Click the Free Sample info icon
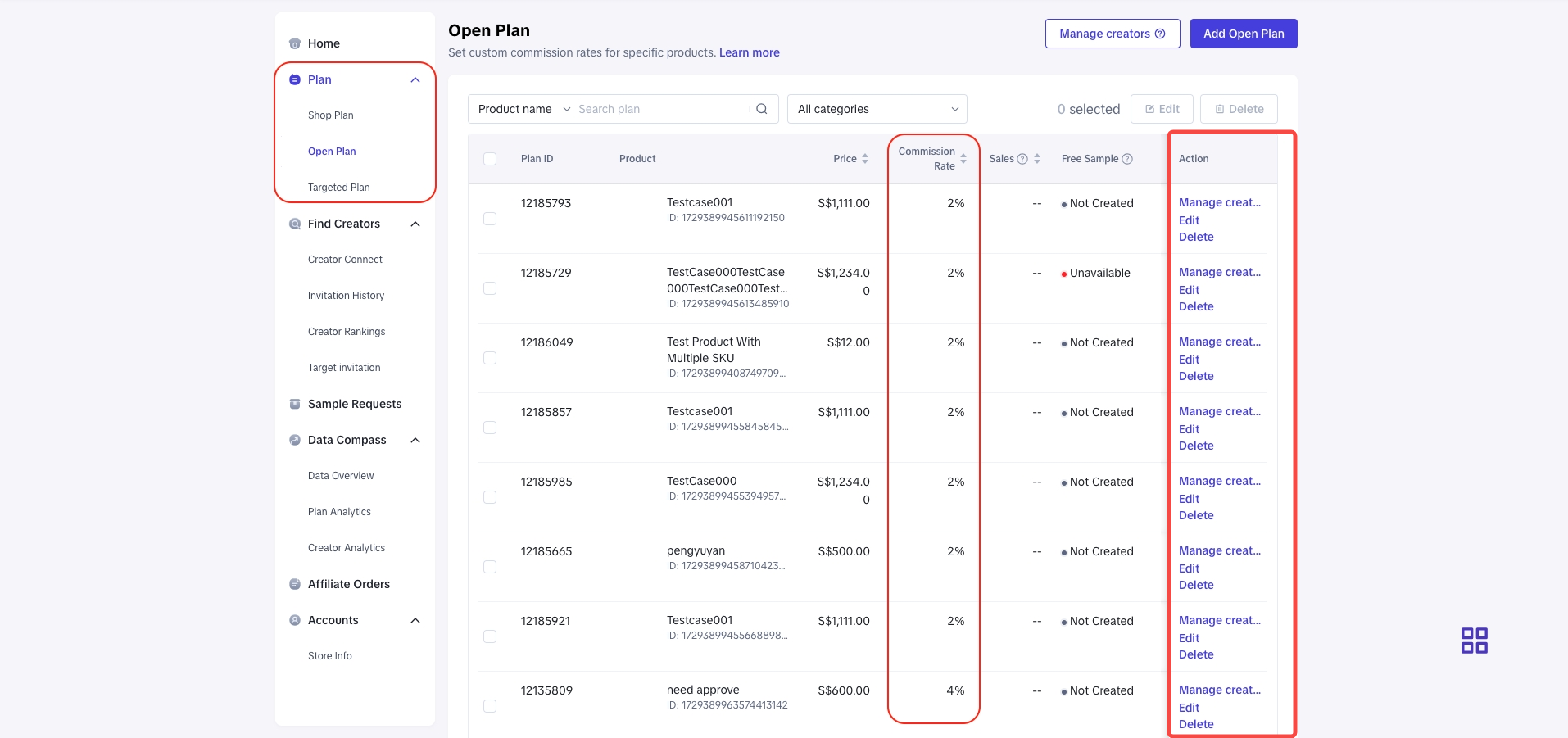 pos(1127,159)
